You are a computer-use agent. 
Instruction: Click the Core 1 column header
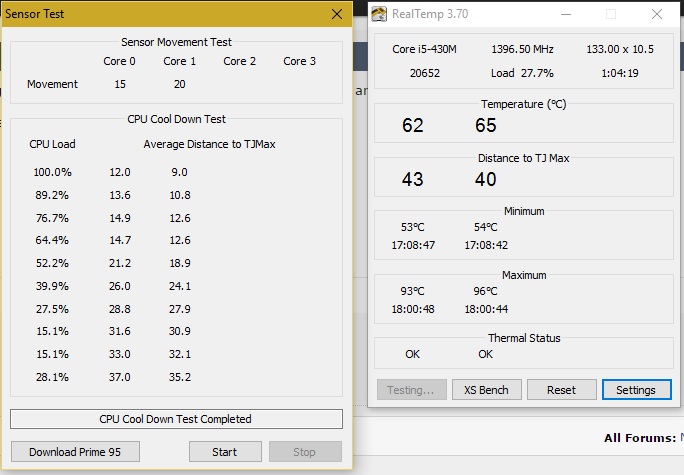[180, 61]
